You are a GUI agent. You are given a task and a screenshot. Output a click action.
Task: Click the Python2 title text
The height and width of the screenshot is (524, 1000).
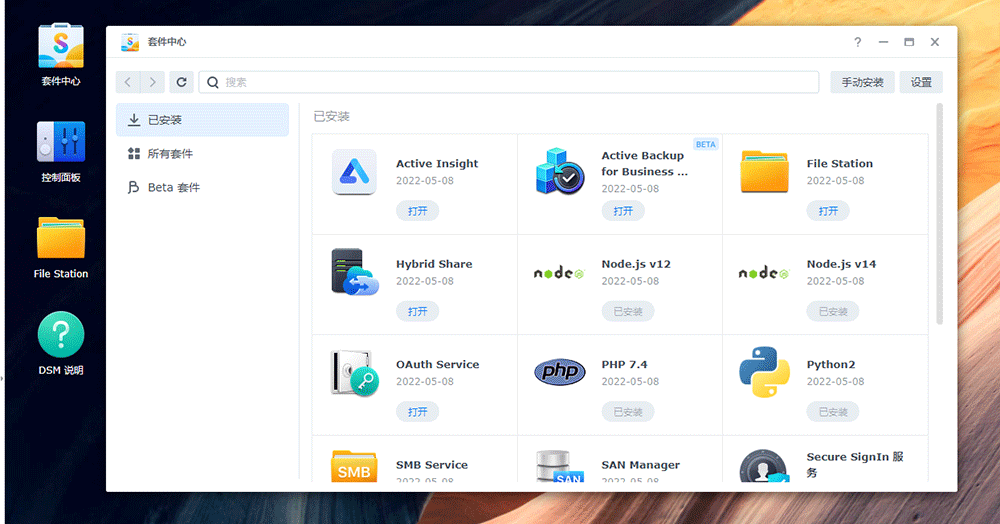(x=831, y=365)
